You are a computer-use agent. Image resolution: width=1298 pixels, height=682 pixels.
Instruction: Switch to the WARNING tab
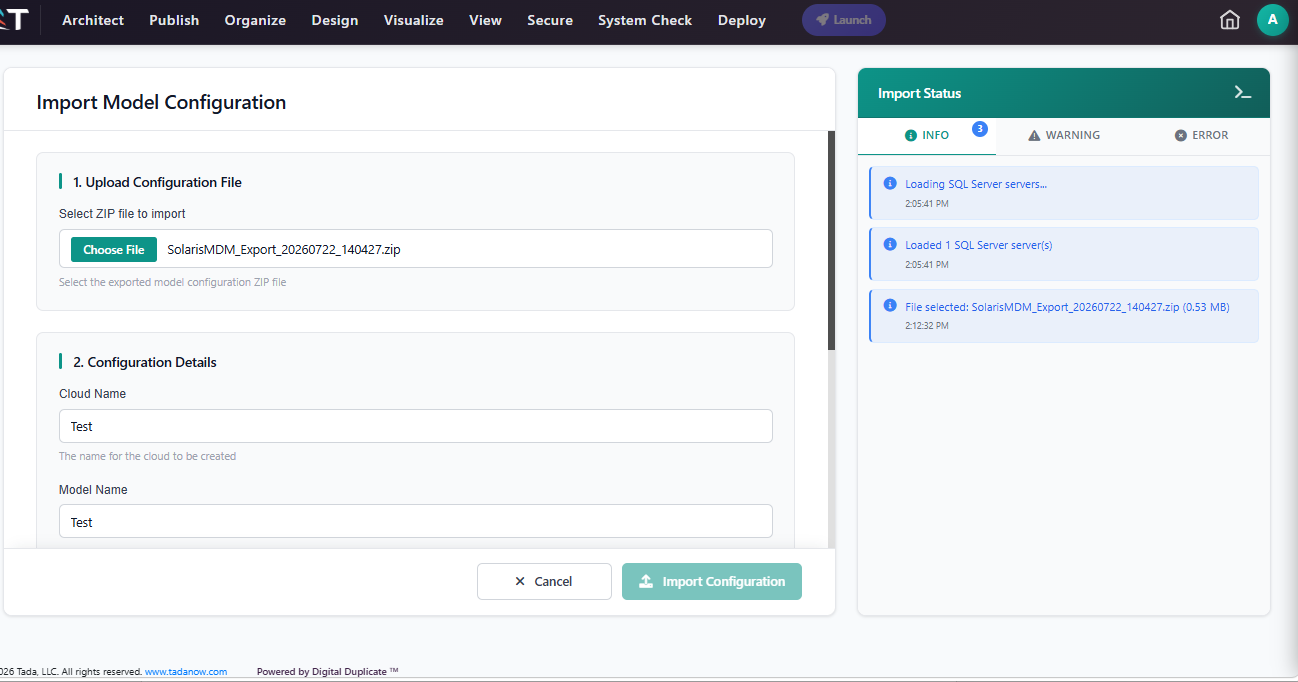pos(1064,135)
